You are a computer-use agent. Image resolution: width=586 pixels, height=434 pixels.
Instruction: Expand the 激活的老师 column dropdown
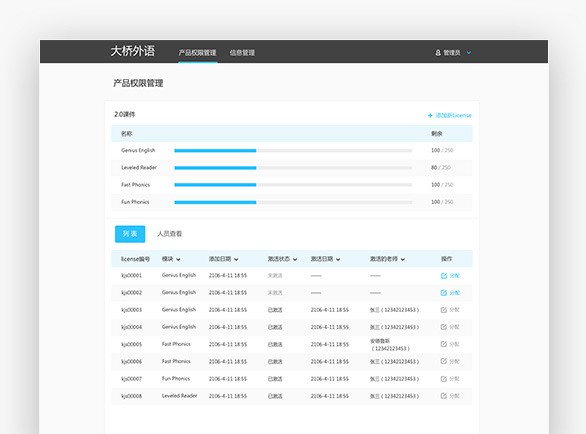click(x=403, y=259)
